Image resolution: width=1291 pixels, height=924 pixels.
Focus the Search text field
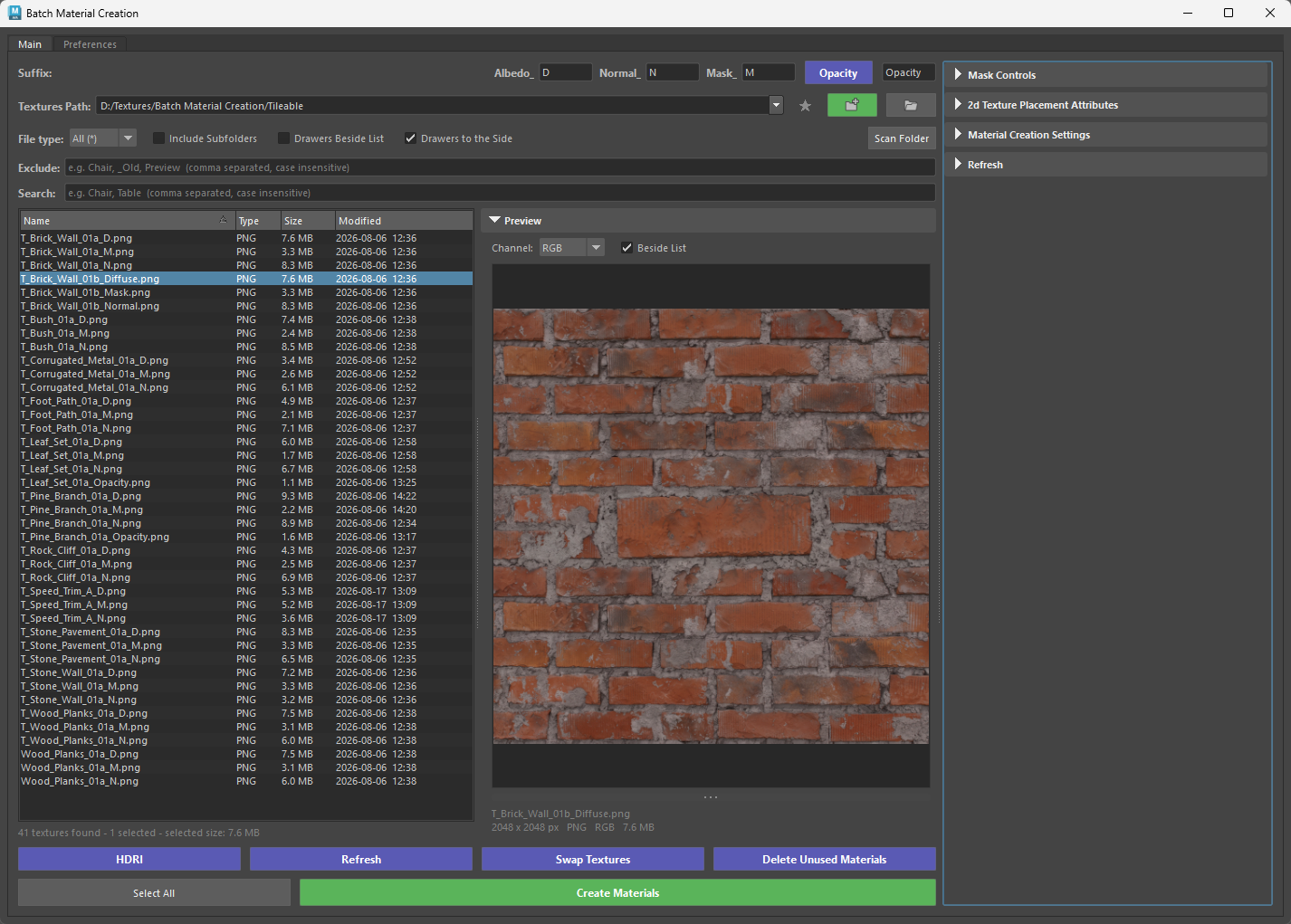500,193
